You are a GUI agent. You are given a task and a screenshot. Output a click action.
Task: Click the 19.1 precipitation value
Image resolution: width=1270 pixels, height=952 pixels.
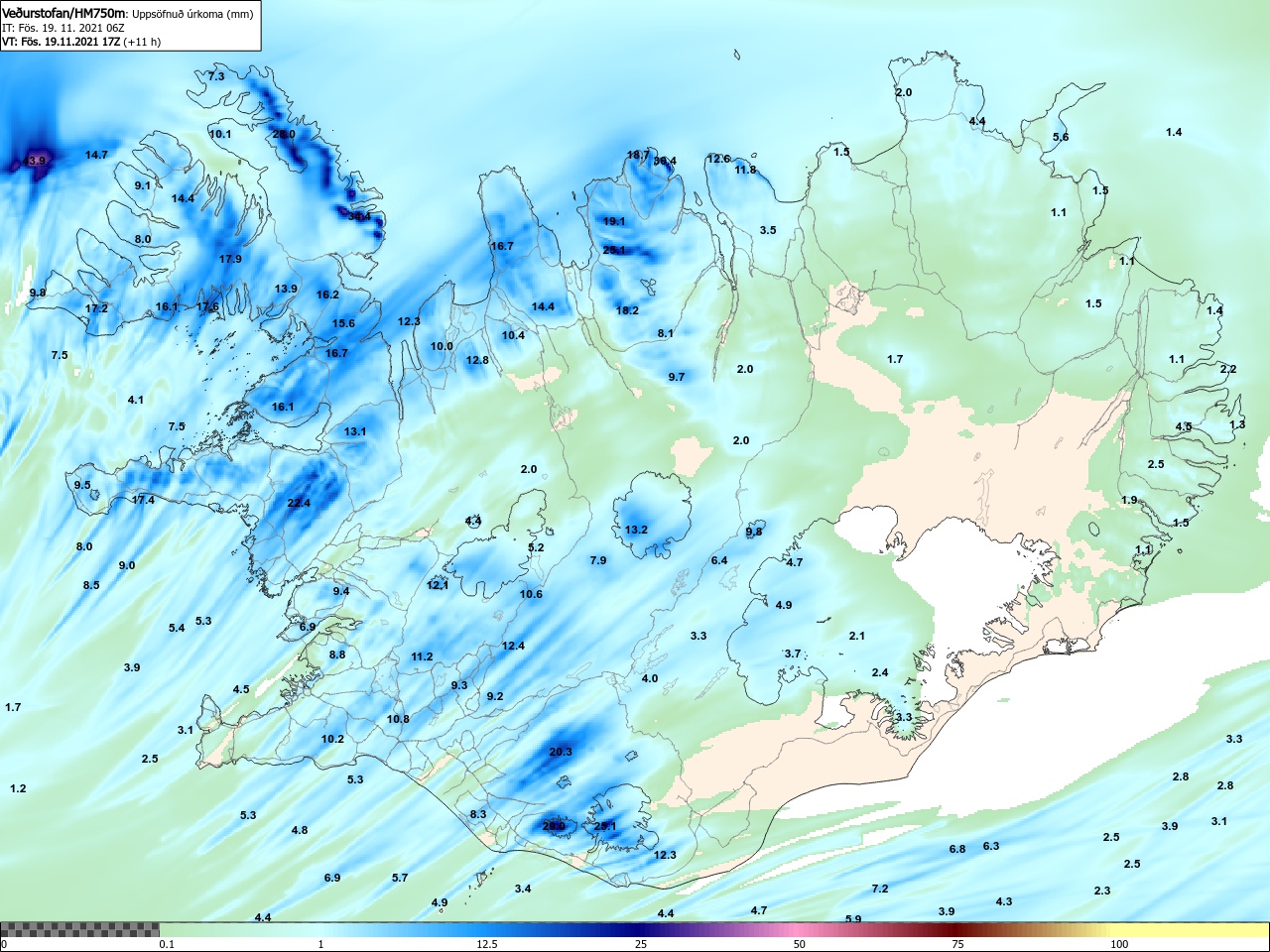614,221
